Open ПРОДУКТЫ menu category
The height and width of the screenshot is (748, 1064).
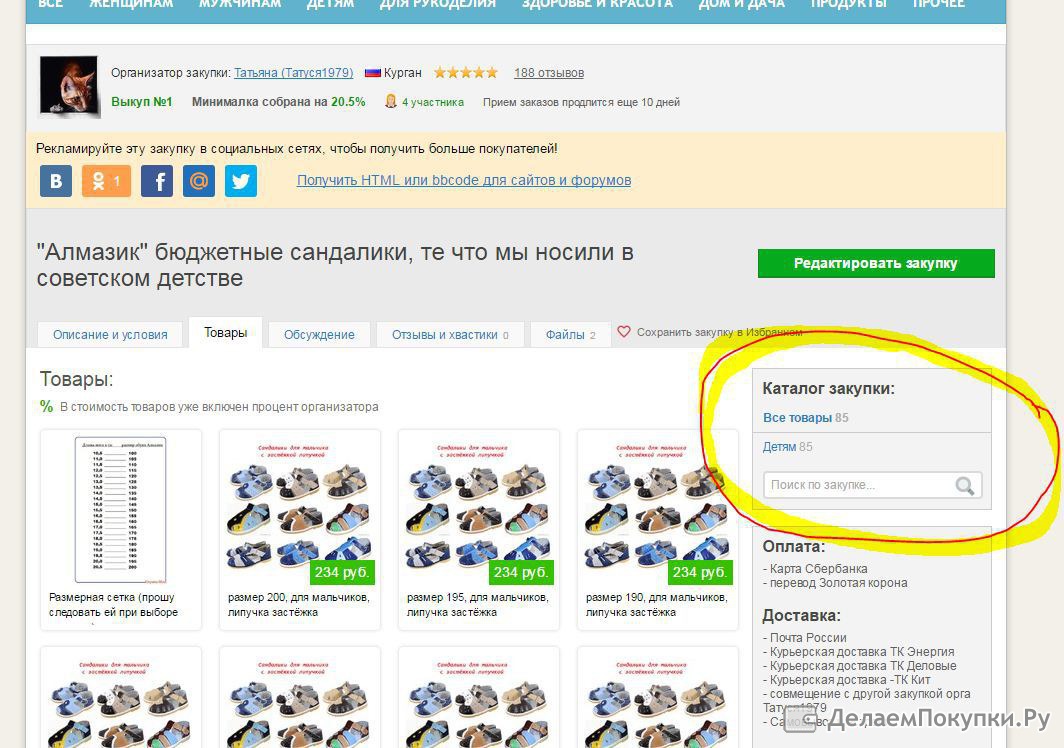pyautogui.click(x=849, y=3)
